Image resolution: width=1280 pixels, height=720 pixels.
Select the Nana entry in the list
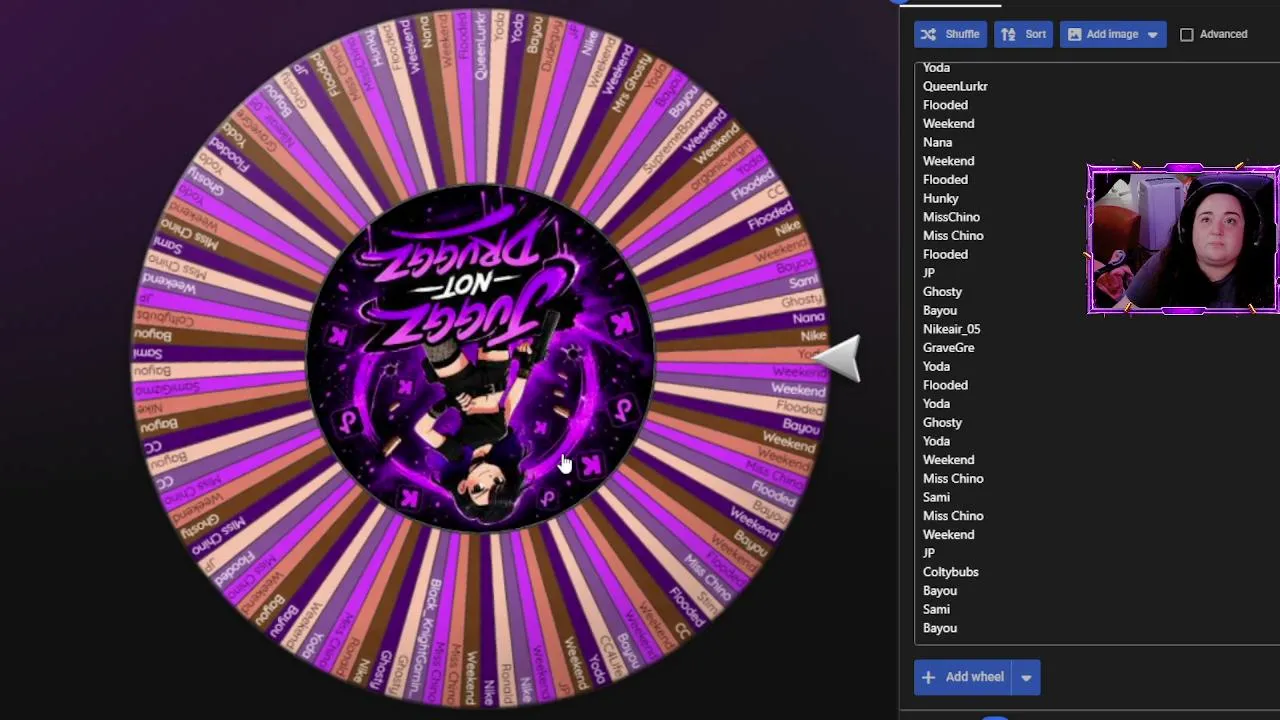point(937,142)
